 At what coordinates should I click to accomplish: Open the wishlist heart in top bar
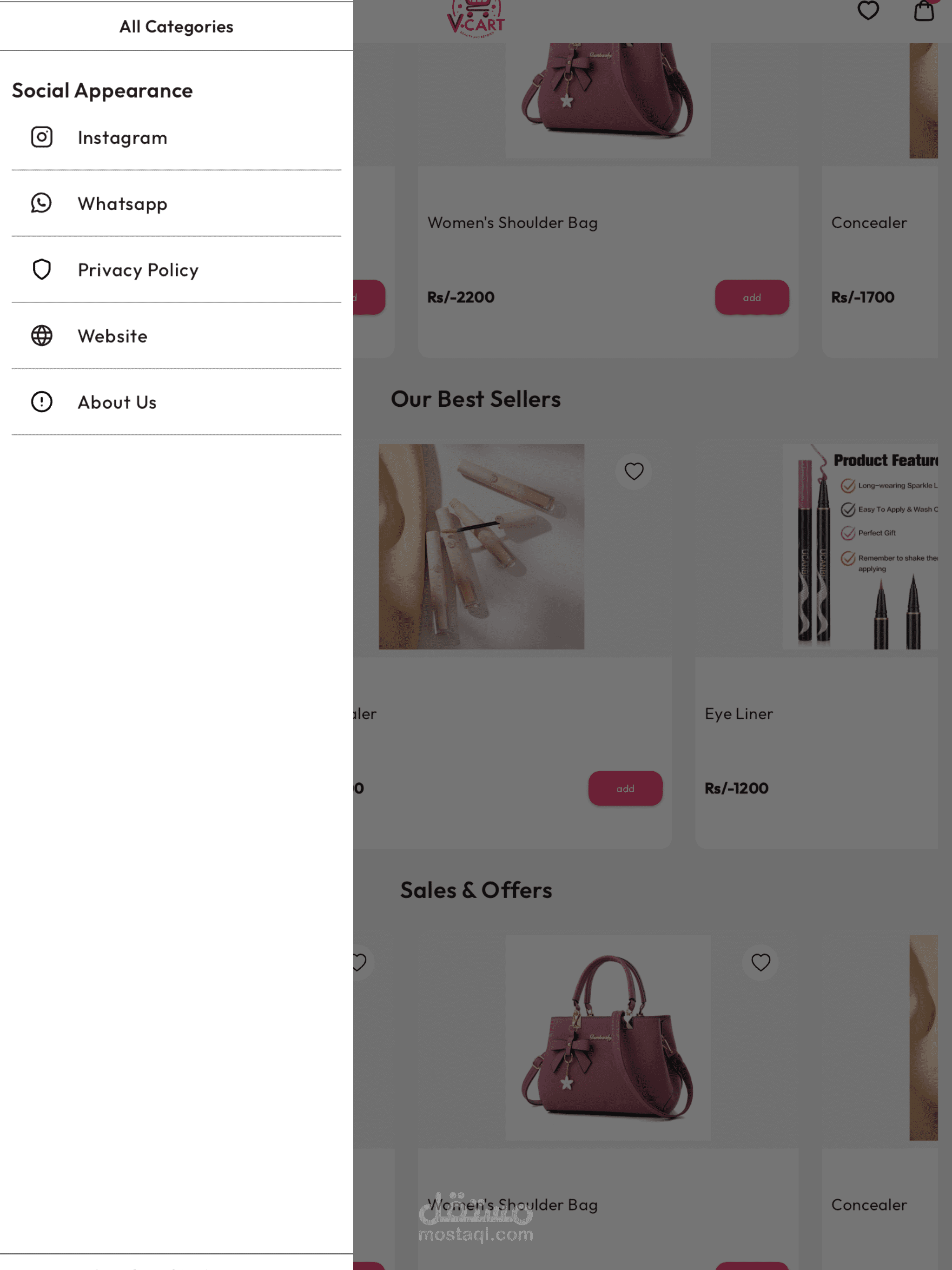(x=867, y=10)
